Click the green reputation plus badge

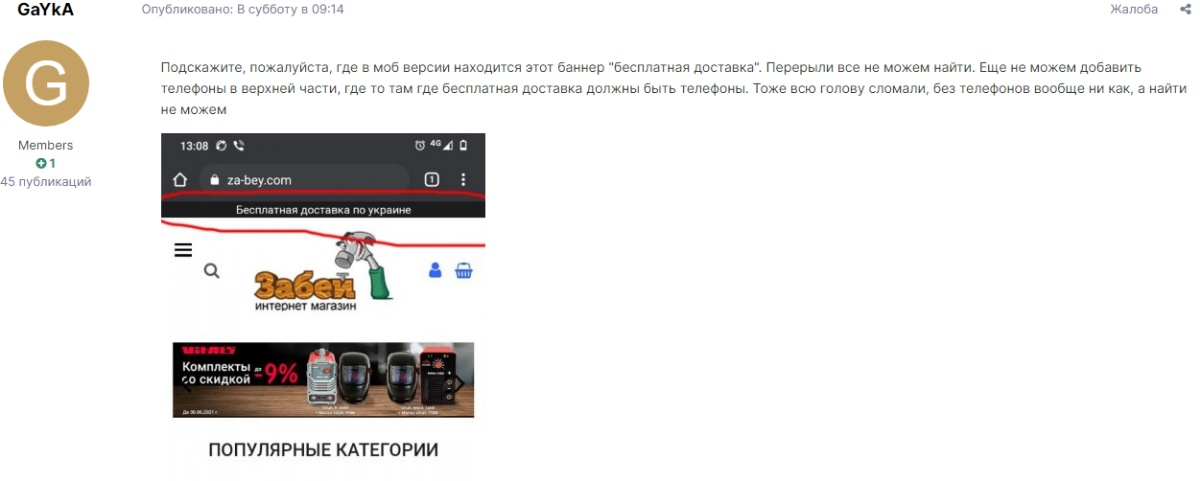coord(45,163)
